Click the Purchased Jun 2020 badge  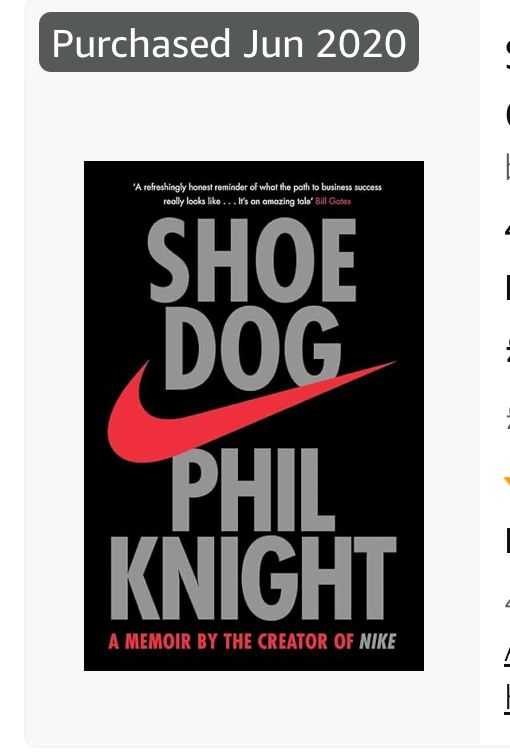coord(229,42)
